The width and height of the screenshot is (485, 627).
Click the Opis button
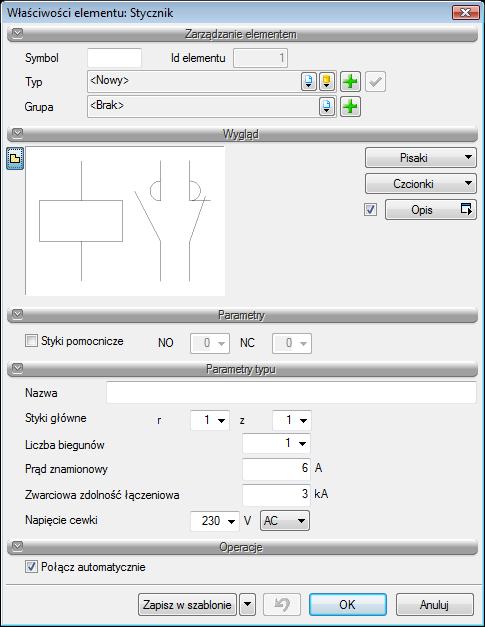coord(431,210)
